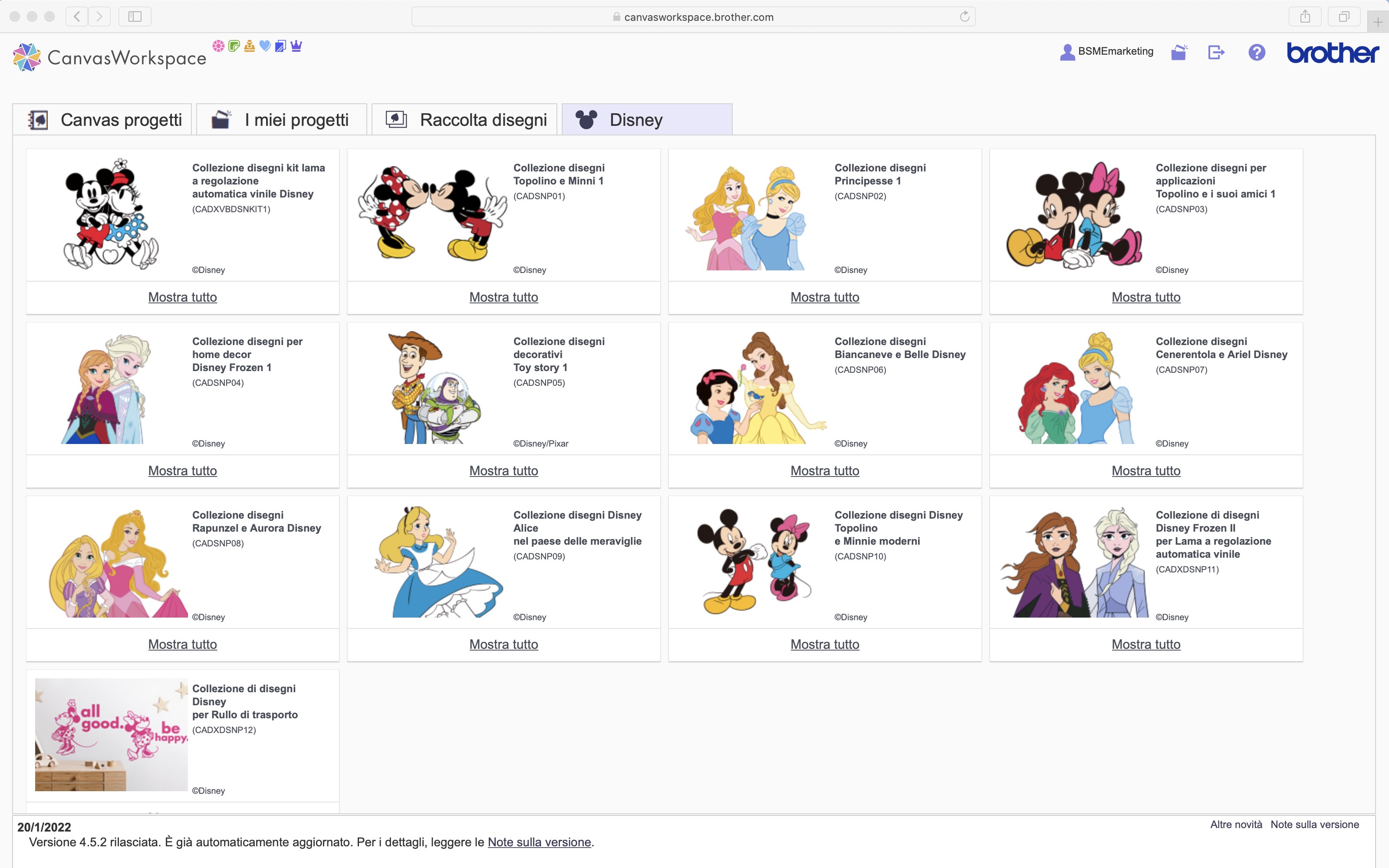Open the Raccolta disegni tab

tap(464, 119)
